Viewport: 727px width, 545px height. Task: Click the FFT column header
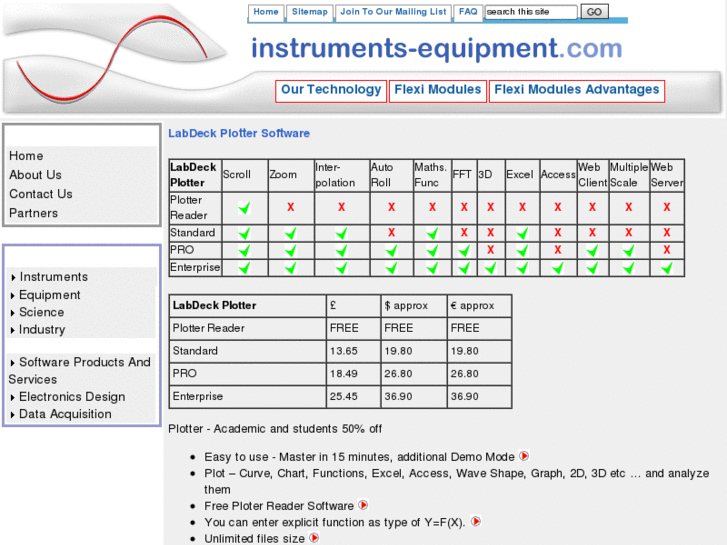464,175
